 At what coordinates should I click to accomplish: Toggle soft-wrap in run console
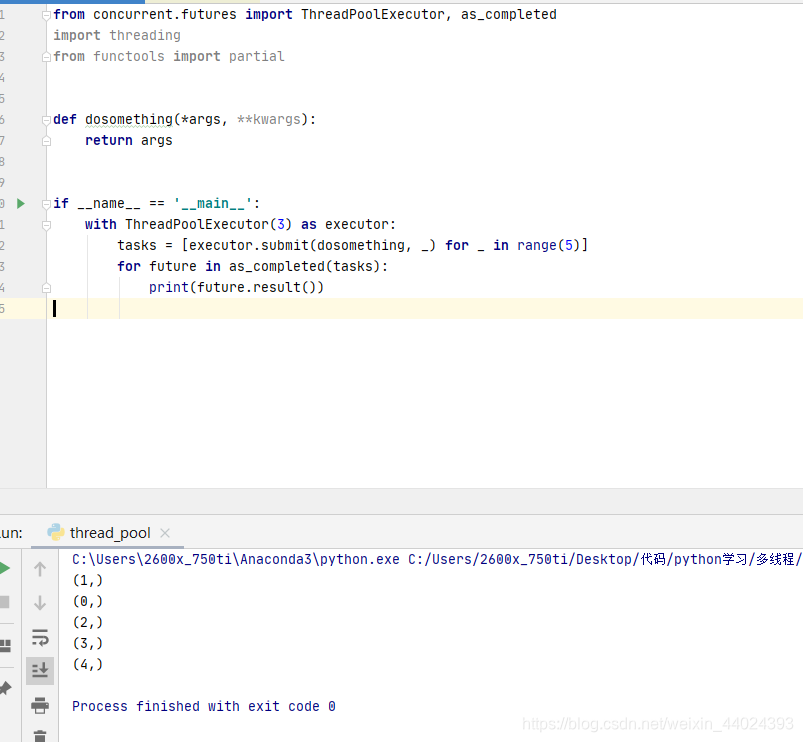pyautogui.click(x=40, y=637)
